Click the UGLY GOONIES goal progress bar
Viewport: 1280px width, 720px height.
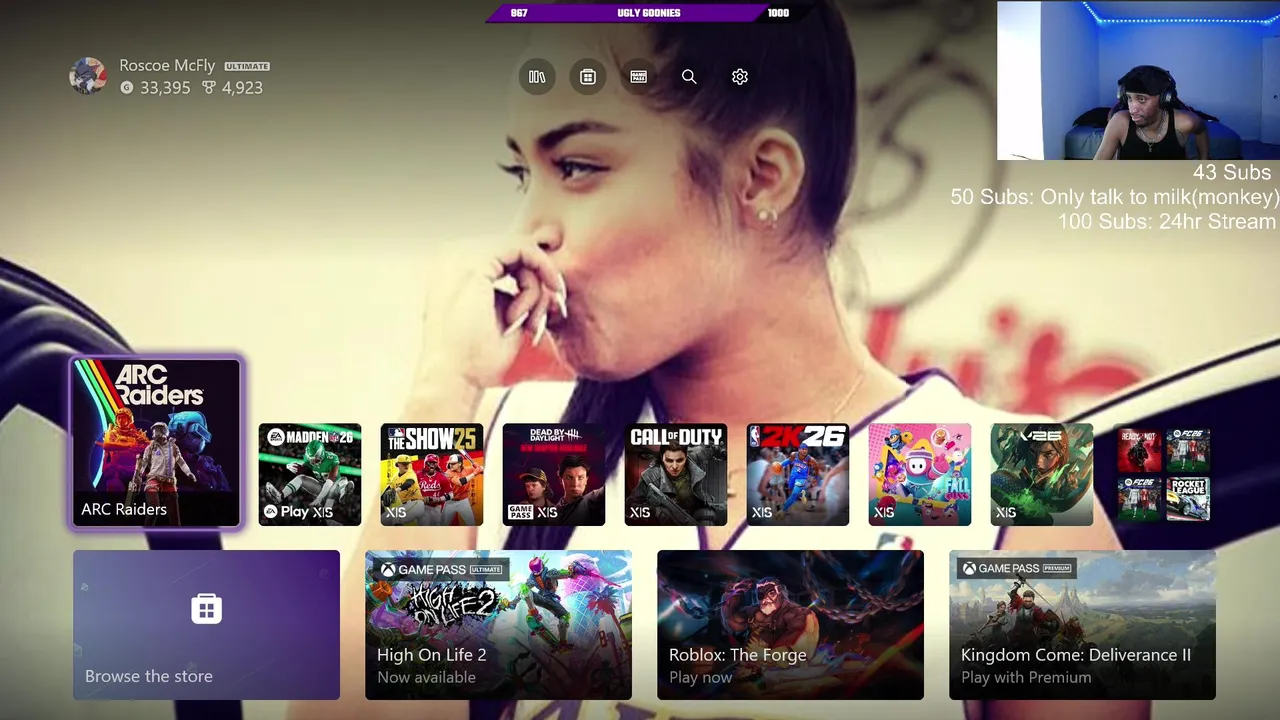[649, 13]
